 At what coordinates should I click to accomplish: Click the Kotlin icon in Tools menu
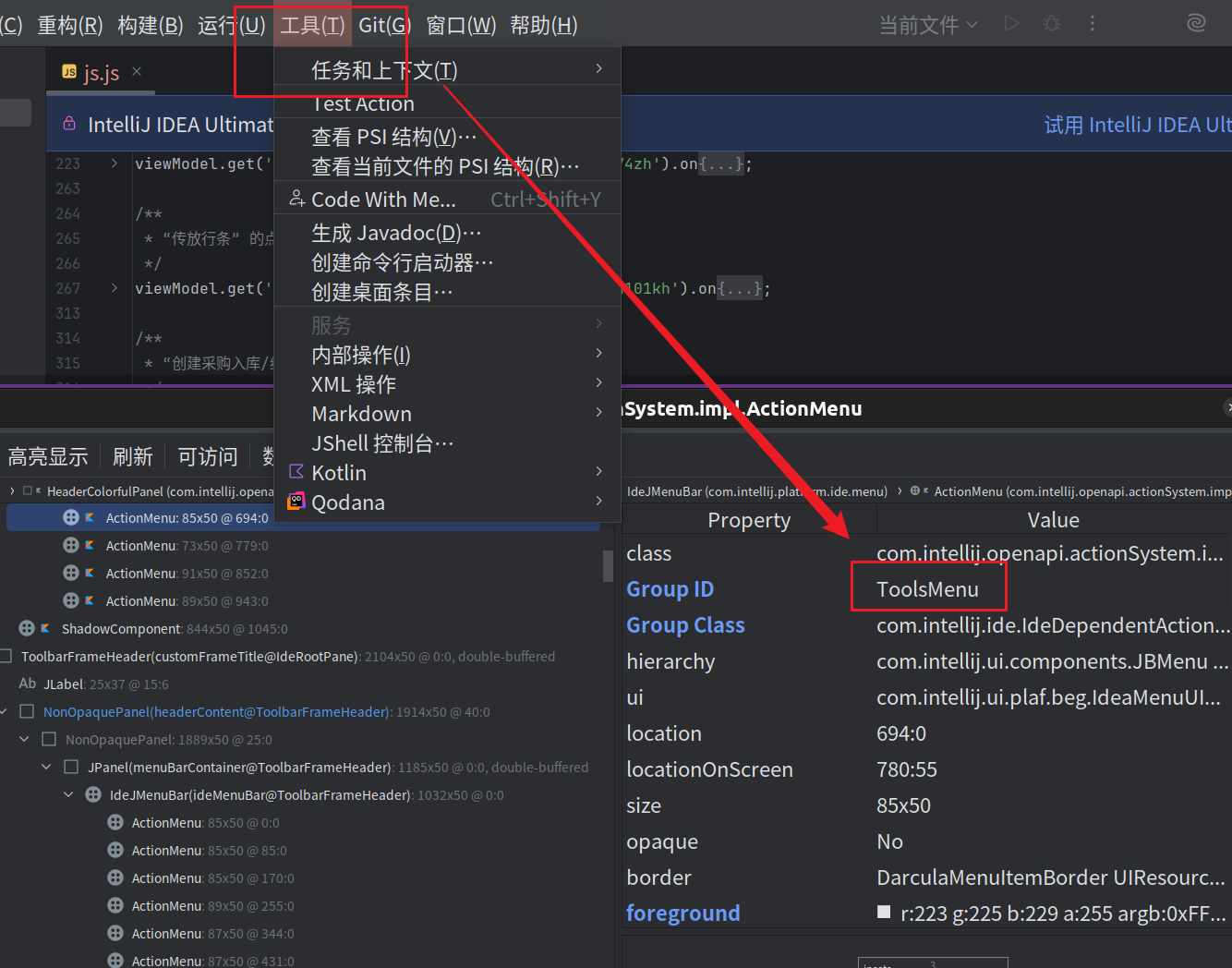pyautogui.click(x=296, y=472)
